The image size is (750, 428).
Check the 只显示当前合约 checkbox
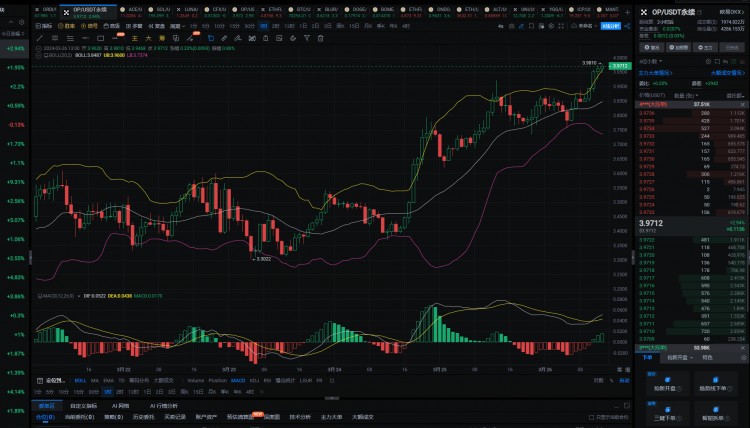(x=592, y=417)
